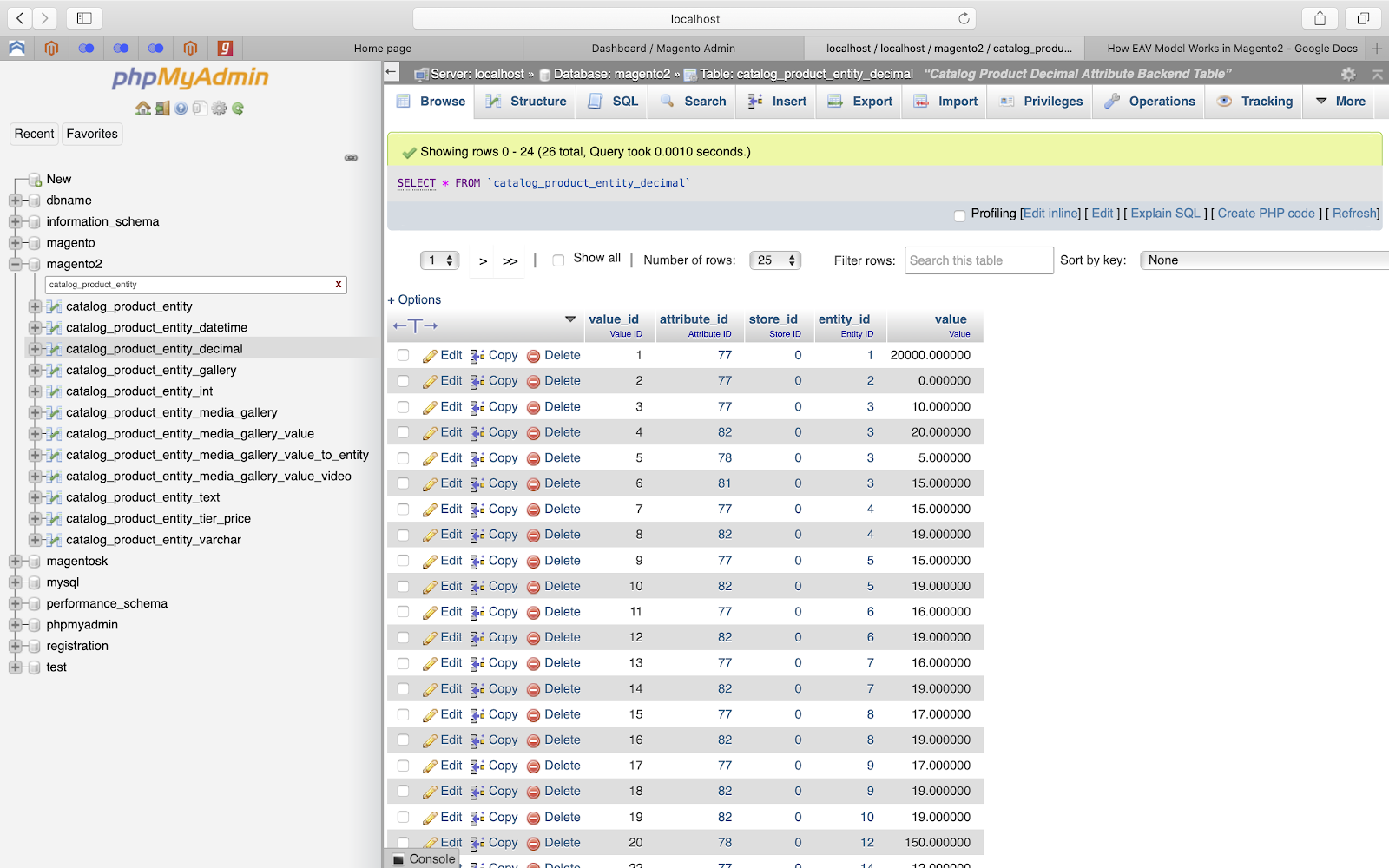Screen dimensions: 1389x868
Task: Open Sort by key dropdown
Action: pyautogui.click(x=1264, y=260)
